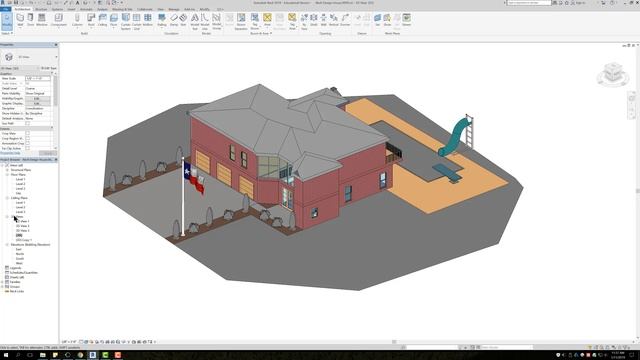Select the Area tool
Viewport: 640px width, 360px height.
pyautogui.click(x=267, y=20)
